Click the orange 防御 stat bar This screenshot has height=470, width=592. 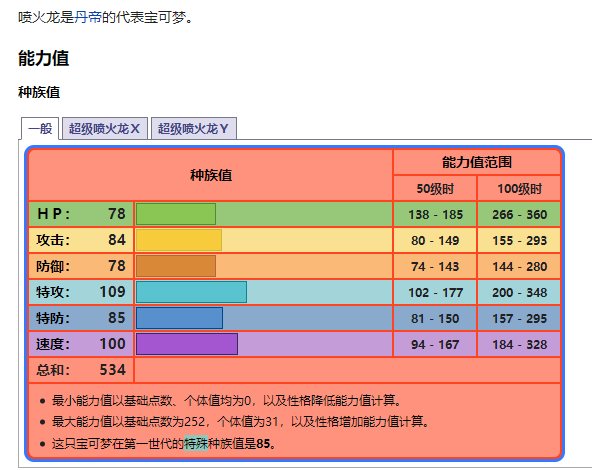176,266
